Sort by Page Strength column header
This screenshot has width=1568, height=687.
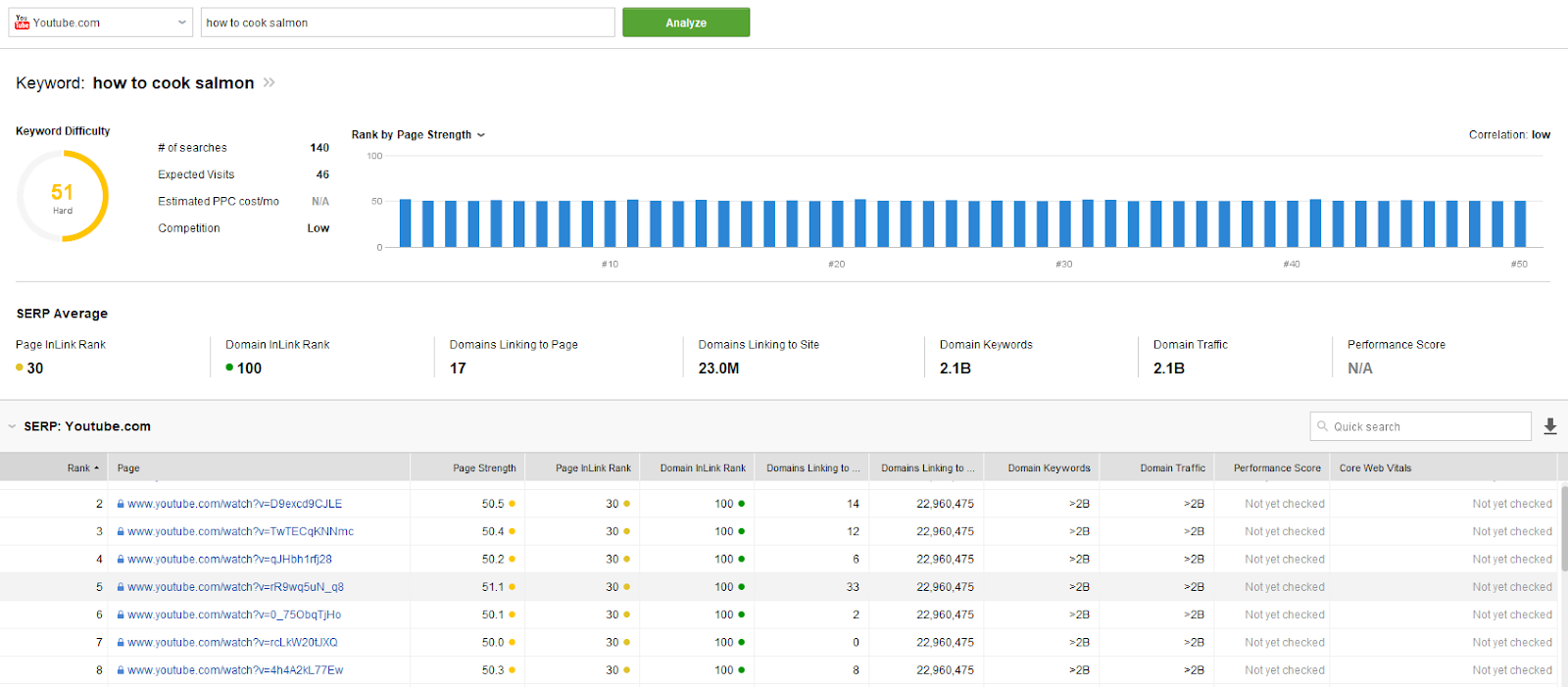tap(484, 468)
